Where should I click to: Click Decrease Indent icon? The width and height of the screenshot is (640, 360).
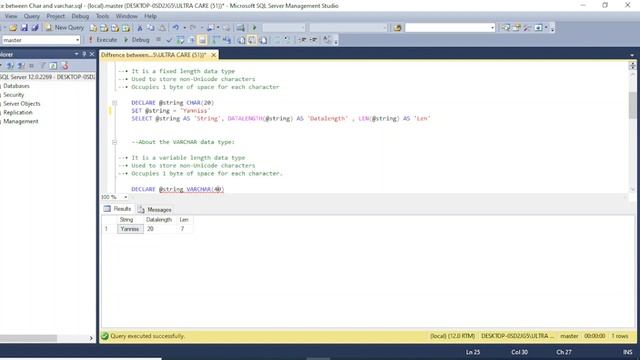[x=303, y=40]
